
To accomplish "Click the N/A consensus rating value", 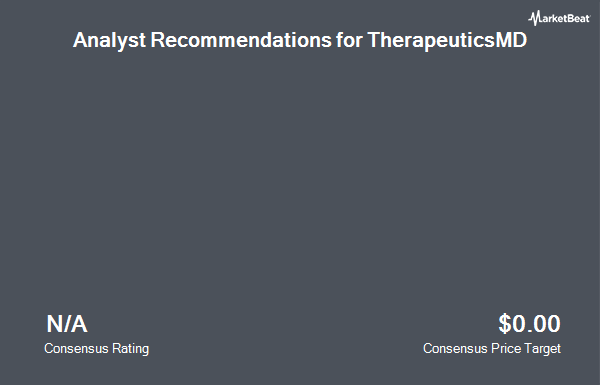I will pos(67,324).
